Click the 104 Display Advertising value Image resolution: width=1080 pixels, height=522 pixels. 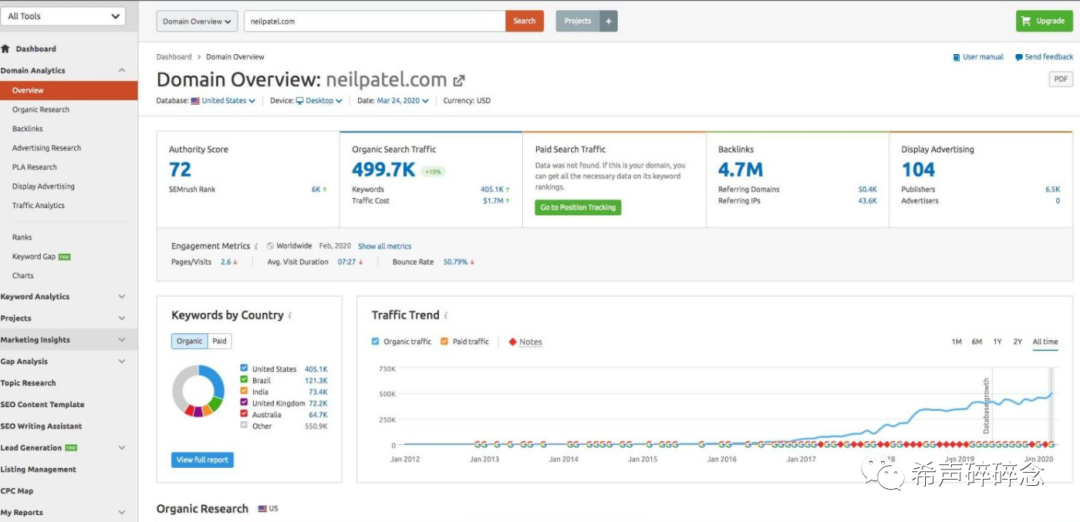[918, 169]
